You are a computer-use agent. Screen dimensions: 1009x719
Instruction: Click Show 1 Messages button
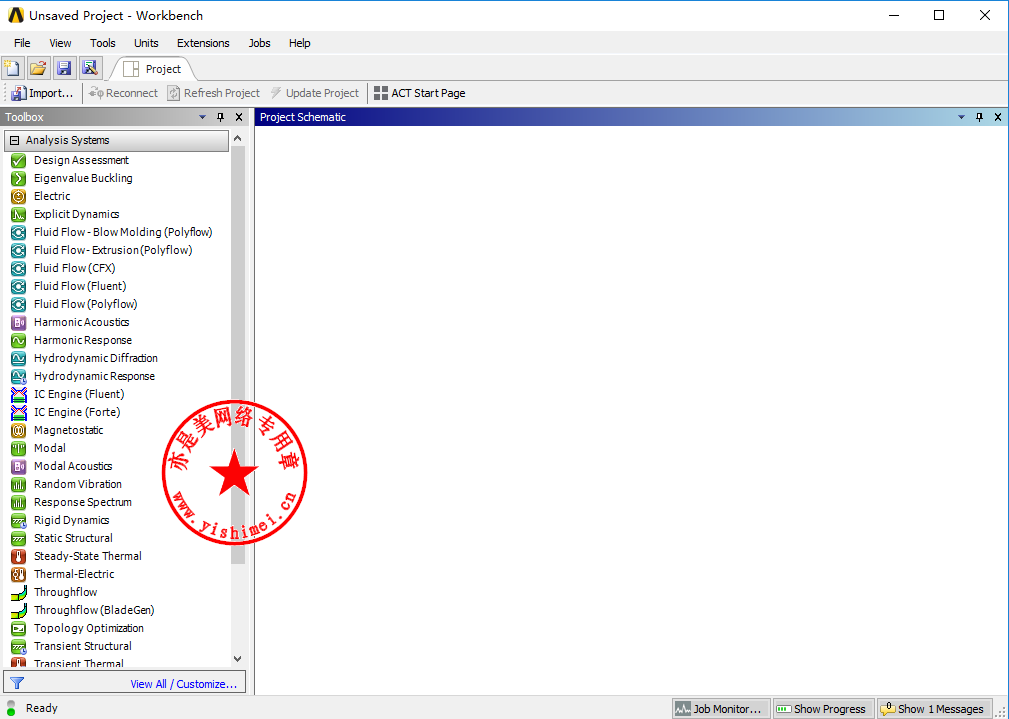coord(933,709)
